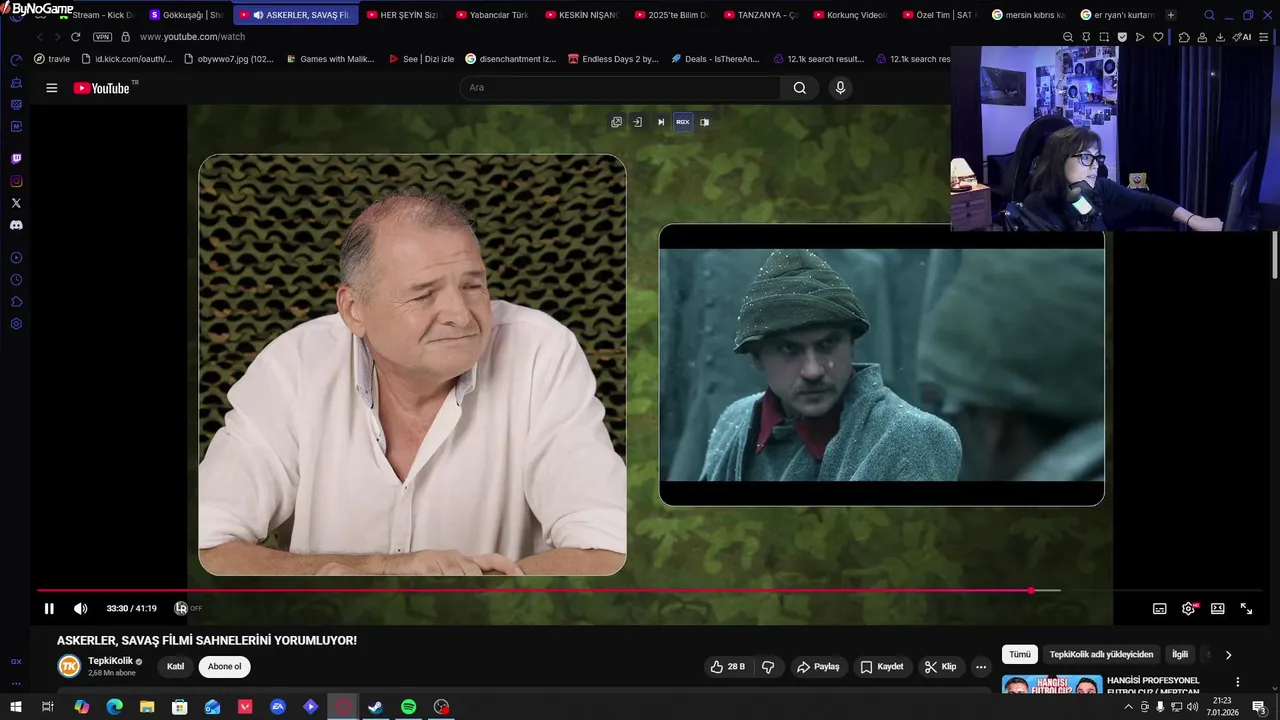Screen dimensions: 1280x720
Task: Select the 'Tümü' filter chip
Action: [x=1019, y=654]
